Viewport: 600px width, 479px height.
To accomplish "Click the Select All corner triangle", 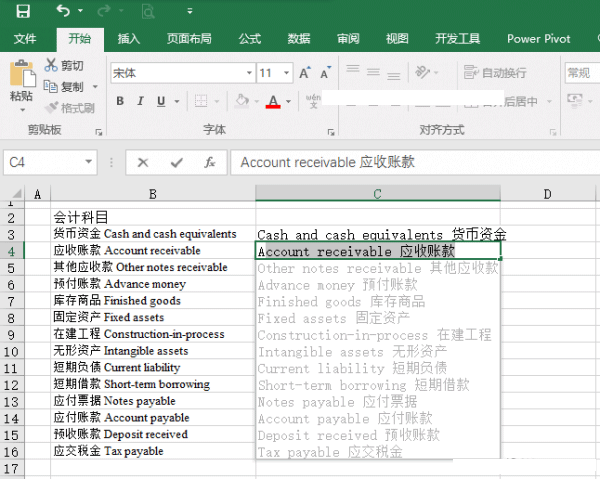I will [x=16, y=193].
